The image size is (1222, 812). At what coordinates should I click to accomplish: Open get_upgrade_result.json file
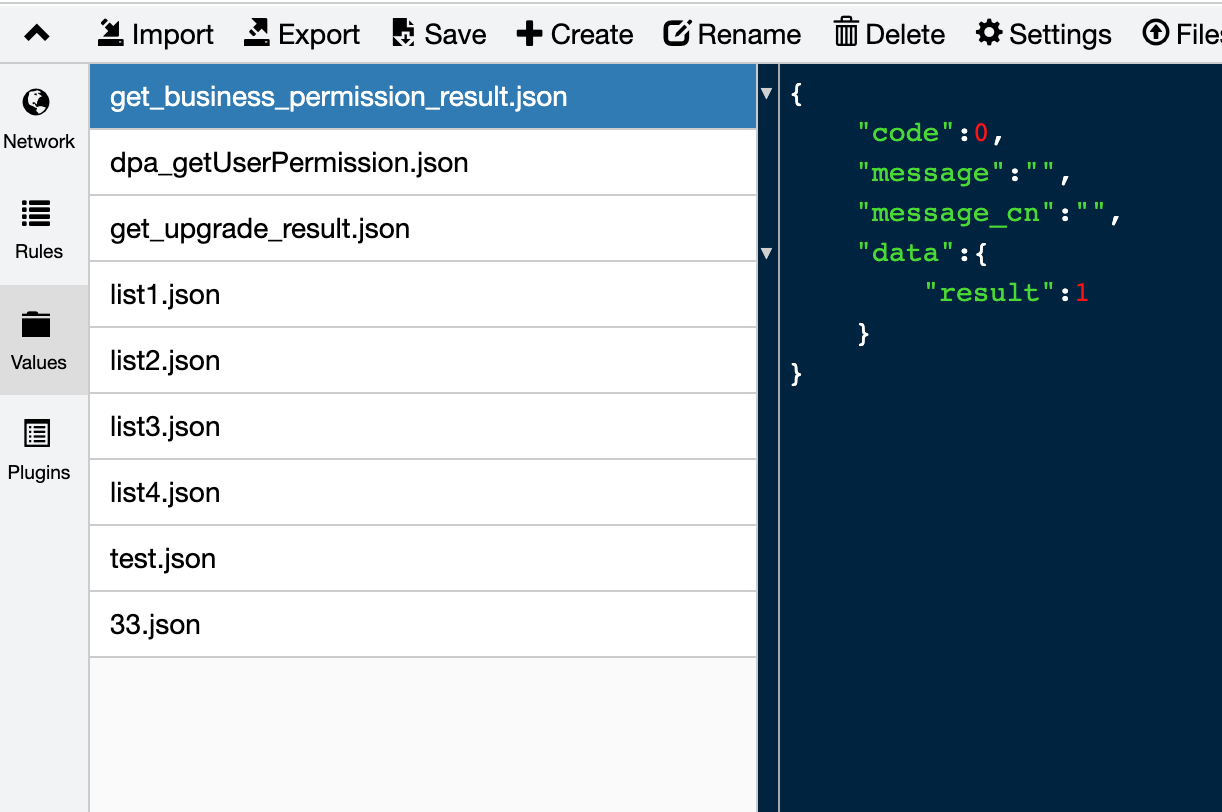pyautogui.click(x=260, y=229)
